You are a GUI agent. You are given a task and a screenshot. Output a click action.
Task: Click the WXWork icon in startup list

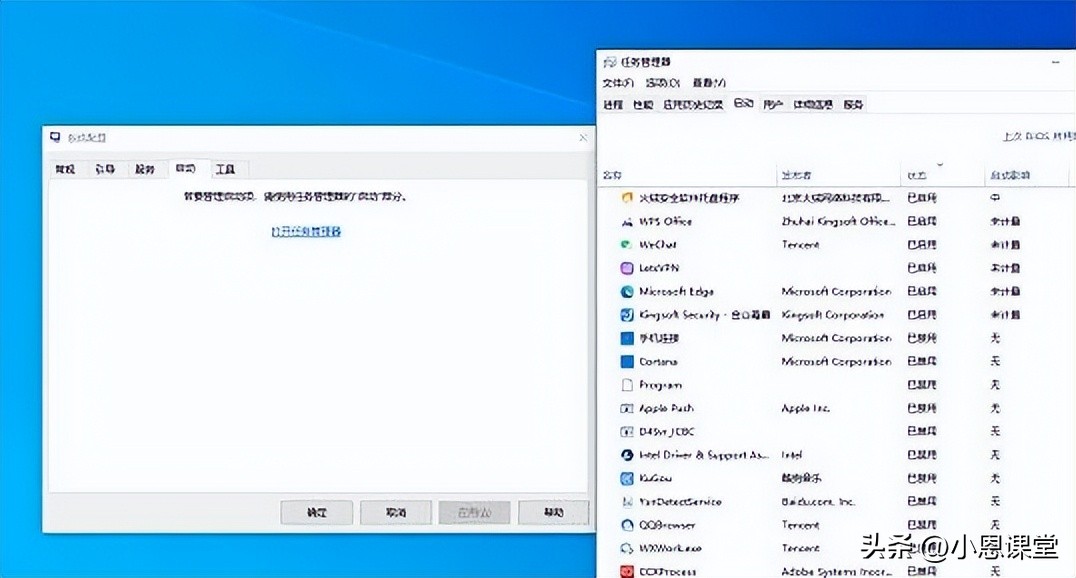627,548
